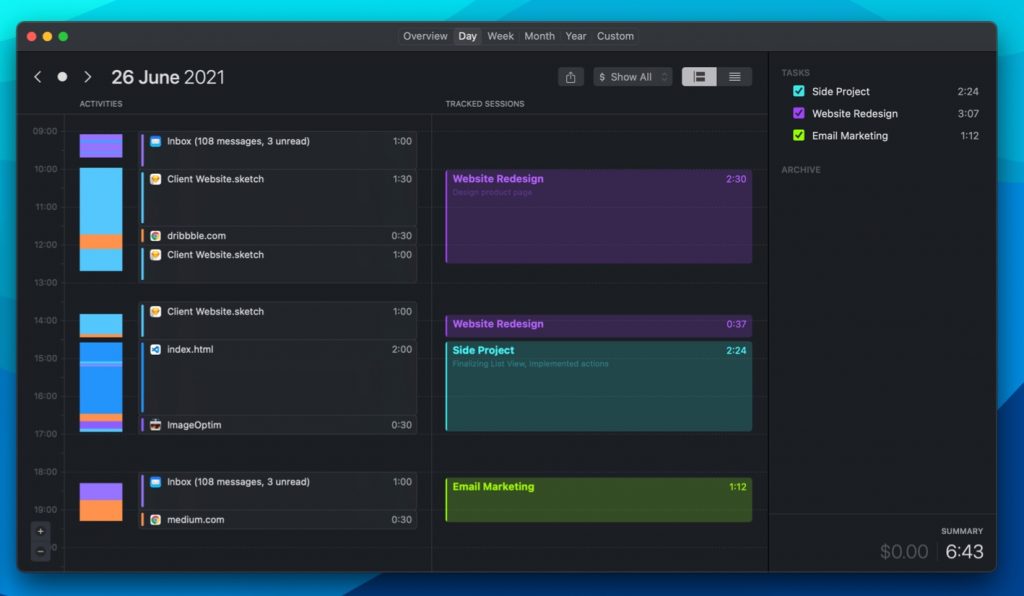Switch to Year tab

click(x=575, y=36)
